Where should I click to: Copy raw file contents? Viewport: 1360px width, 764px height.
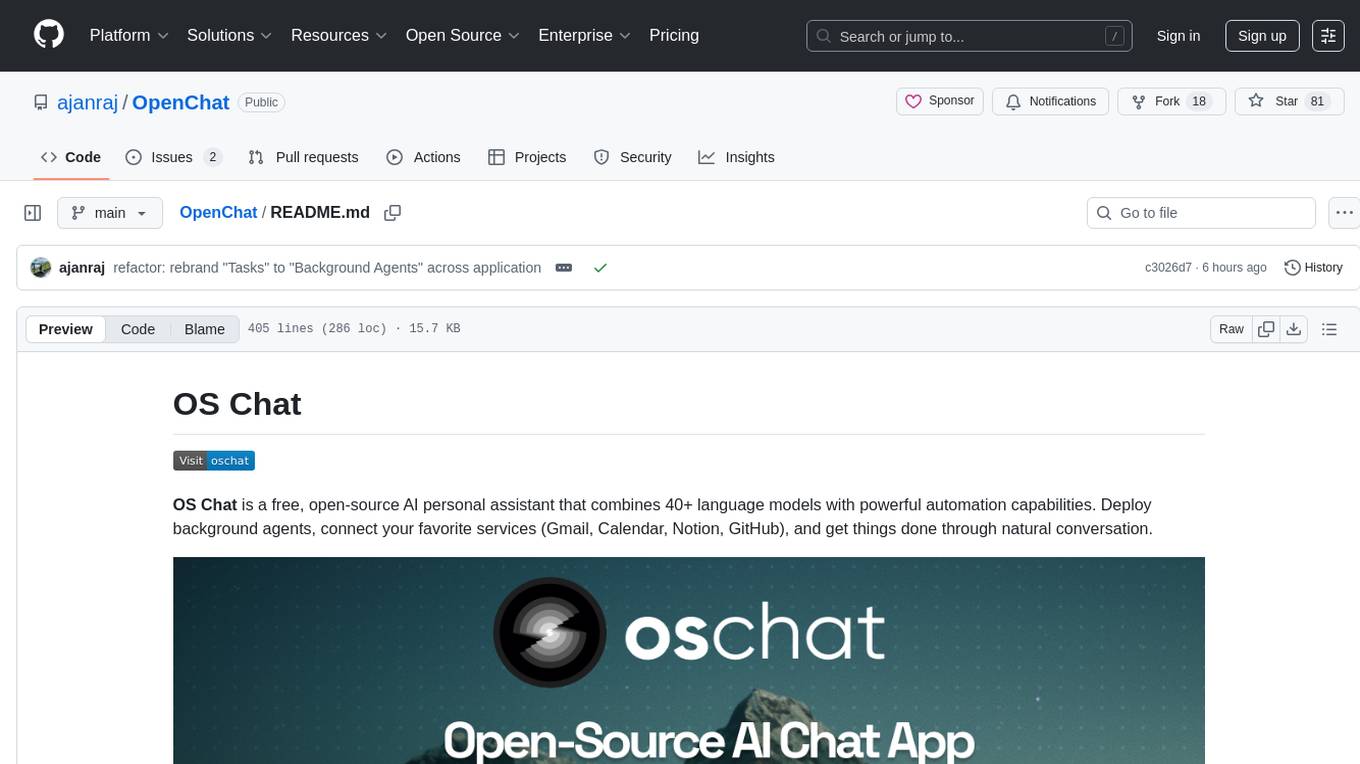pos(1266,329)
